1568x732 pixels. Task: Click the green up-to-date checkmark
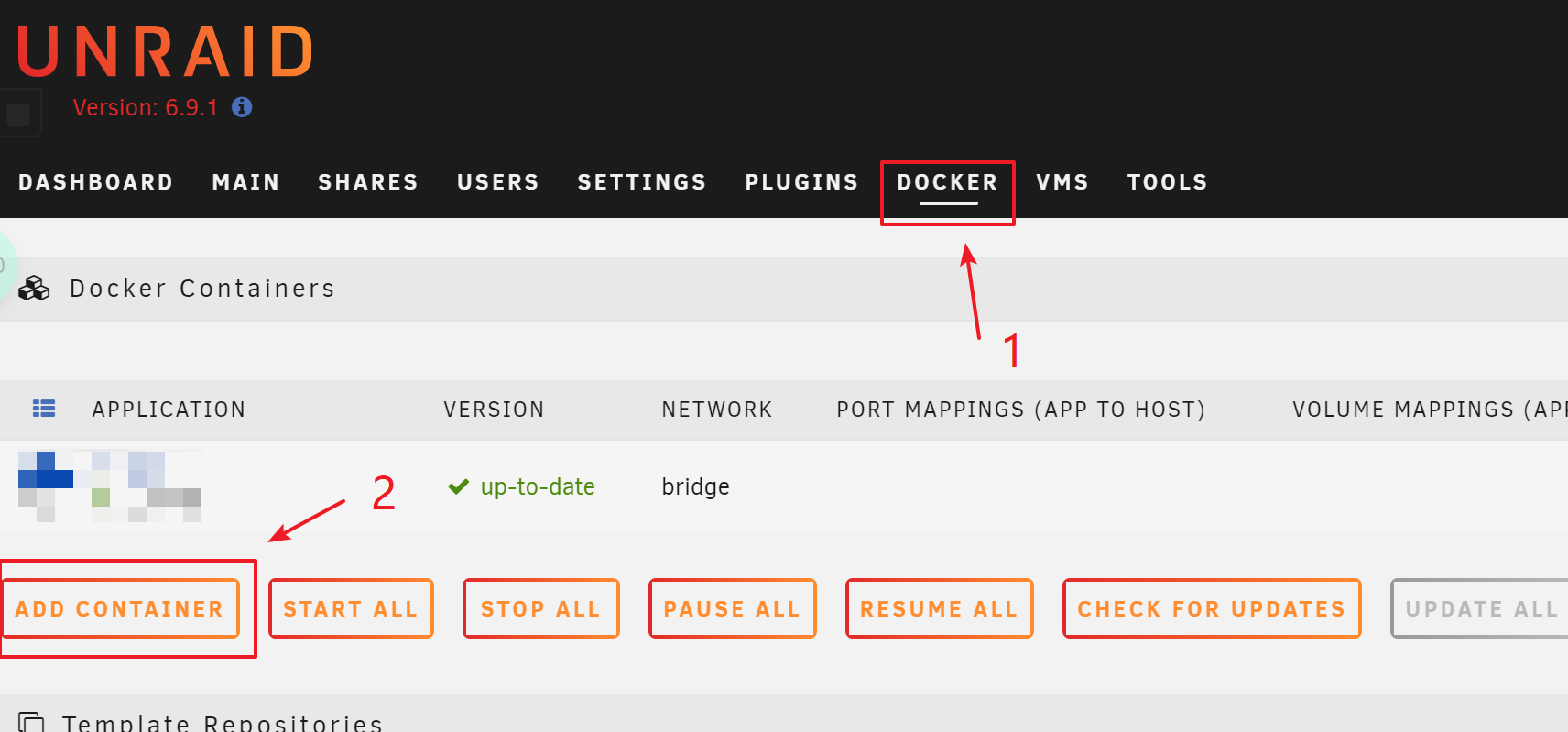(x=459, y=486)
